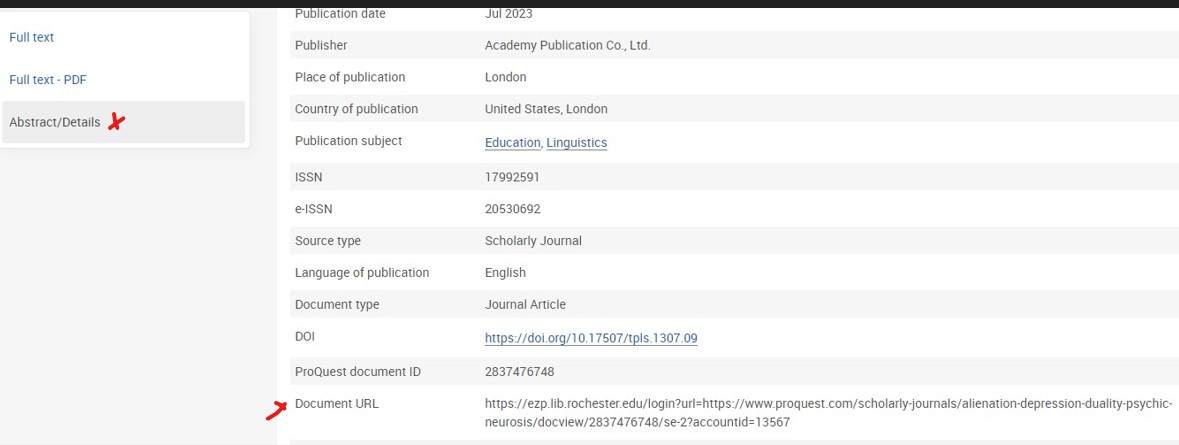Open the doi.org article link
This screenshot has height=445, width=1179.
coord(591,338)
